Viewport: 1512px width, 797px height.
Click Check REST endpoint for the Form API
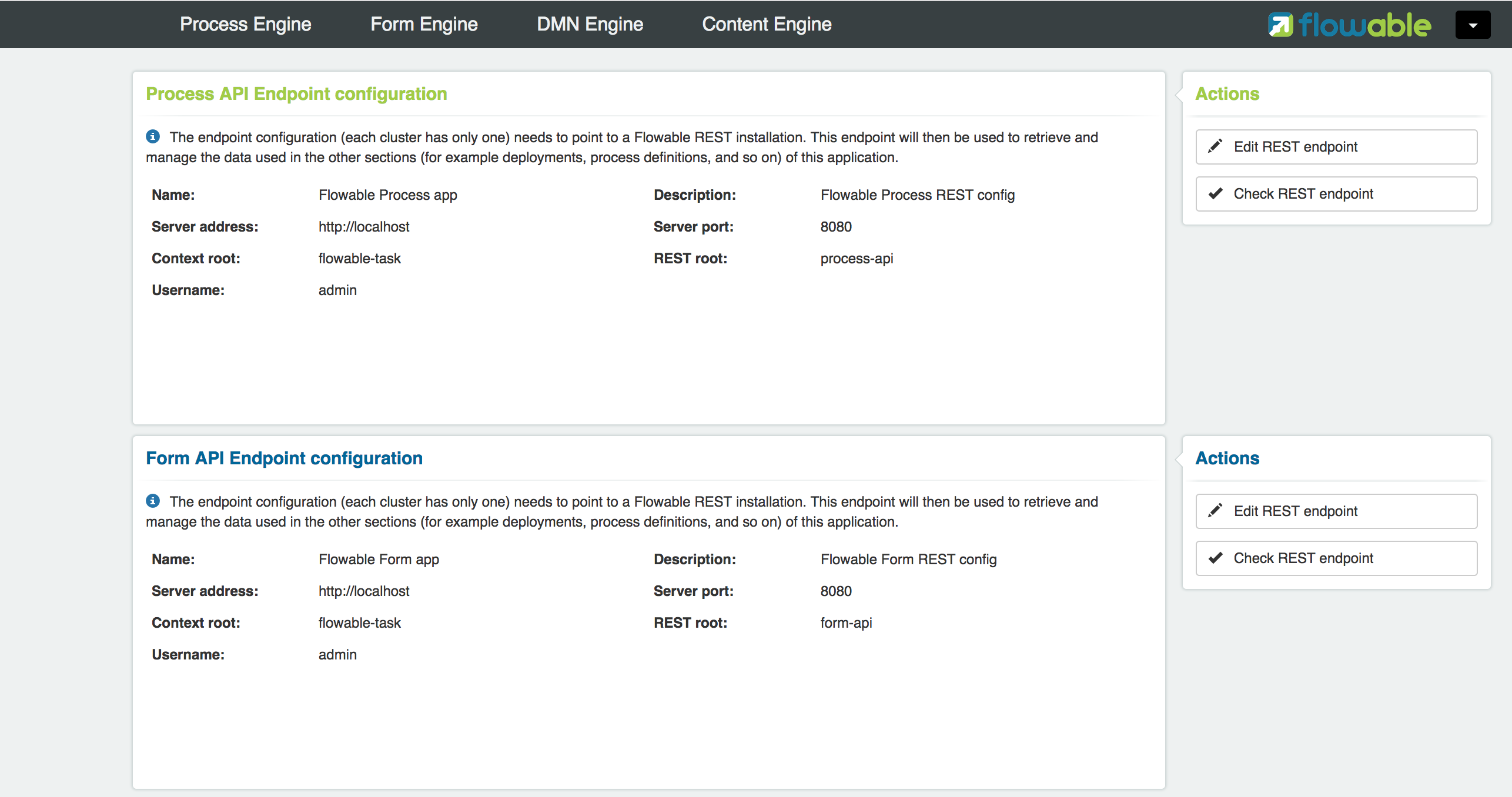1336,558
